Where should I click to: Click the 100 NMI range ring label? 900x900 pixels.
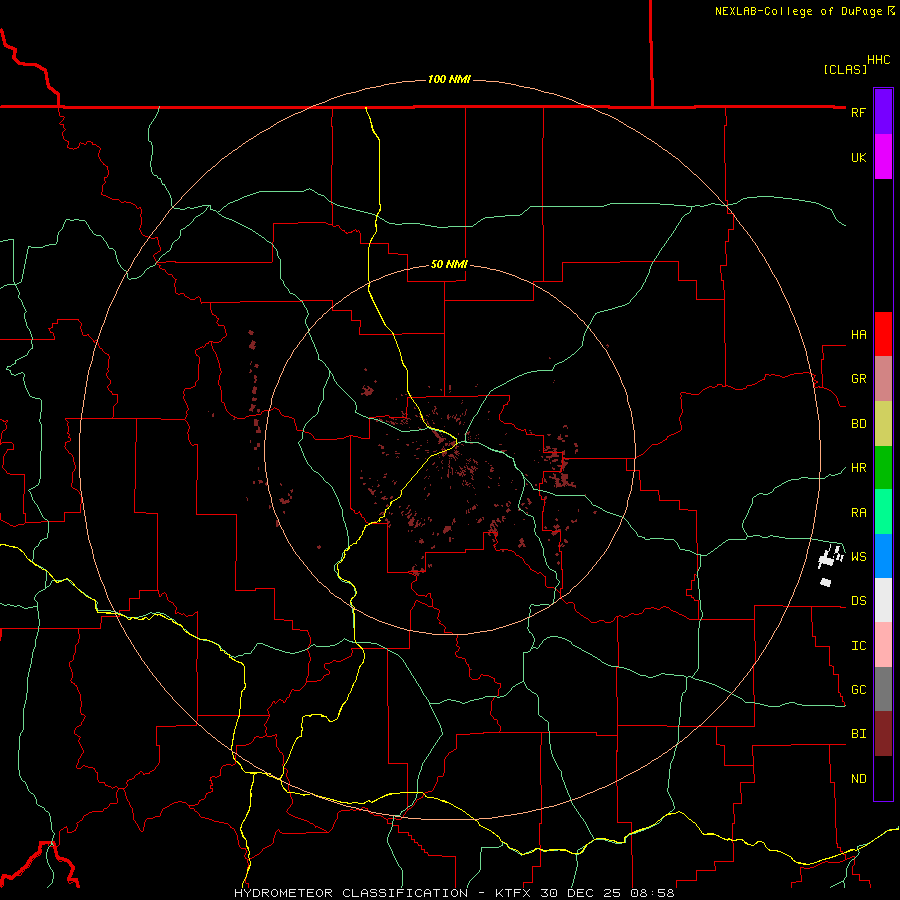point(449,79)
